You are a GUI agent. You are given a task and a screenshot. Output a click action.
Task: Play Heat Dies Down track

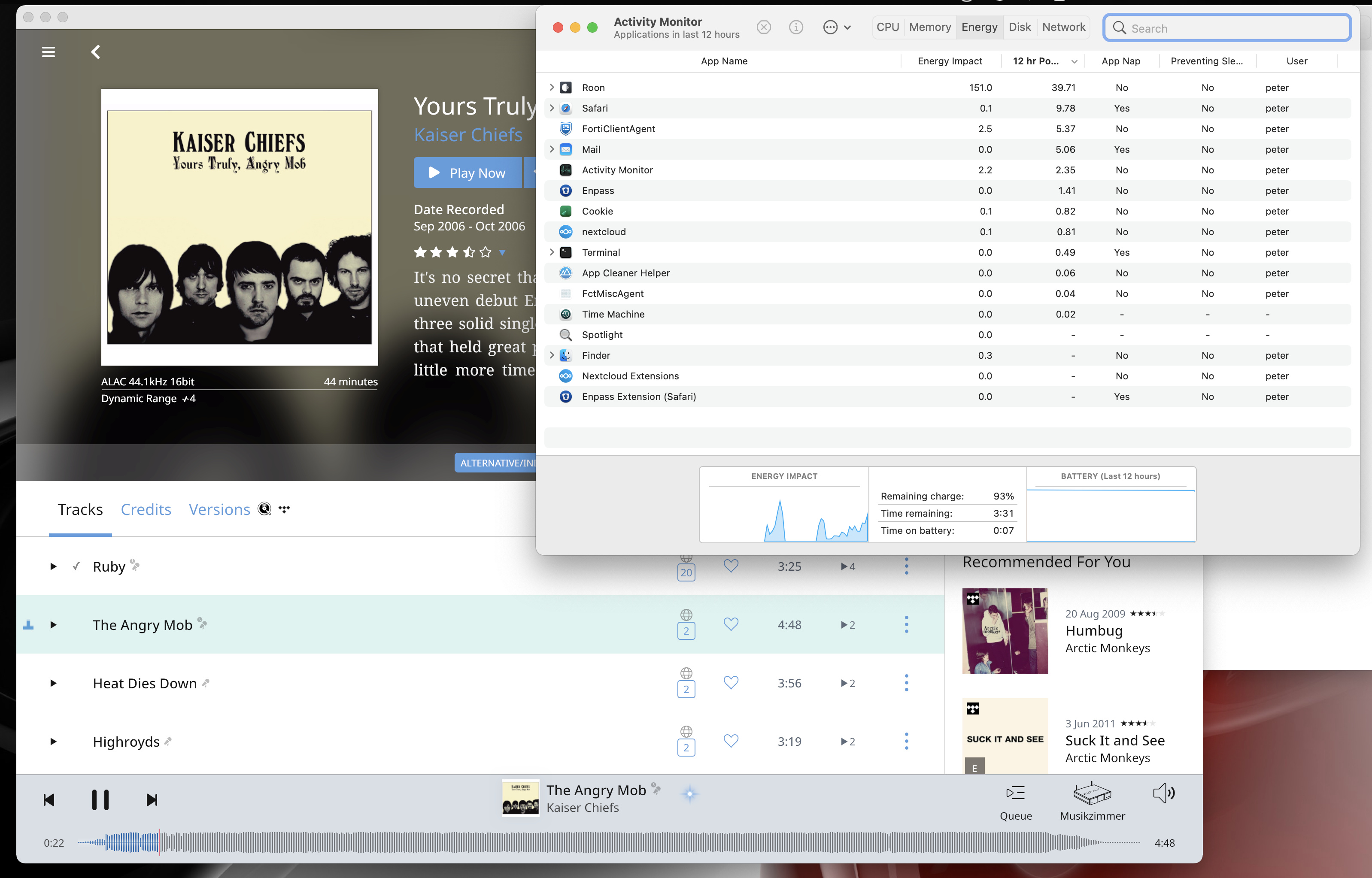pyautogui.click(x=53, y=683)
